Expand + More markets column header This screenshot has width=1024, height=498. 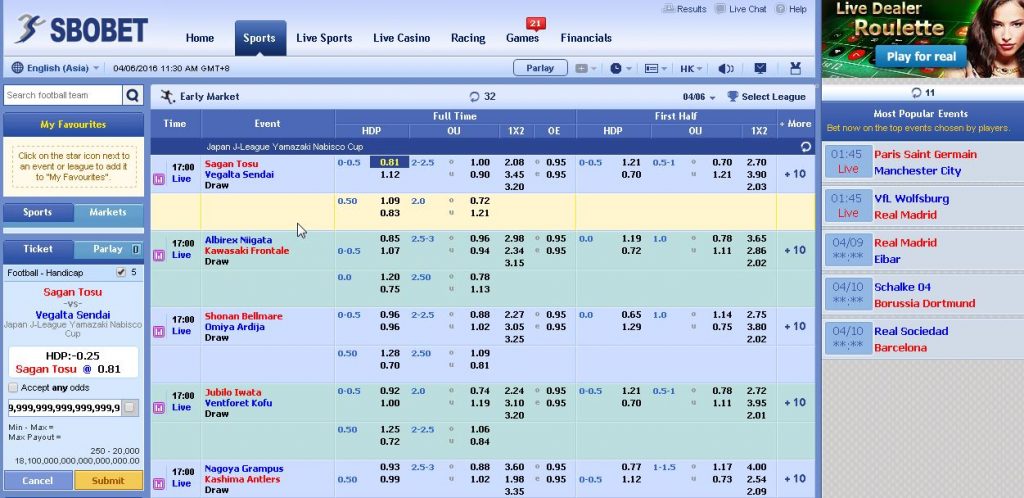pyautogui.click(x=795, y=123)
